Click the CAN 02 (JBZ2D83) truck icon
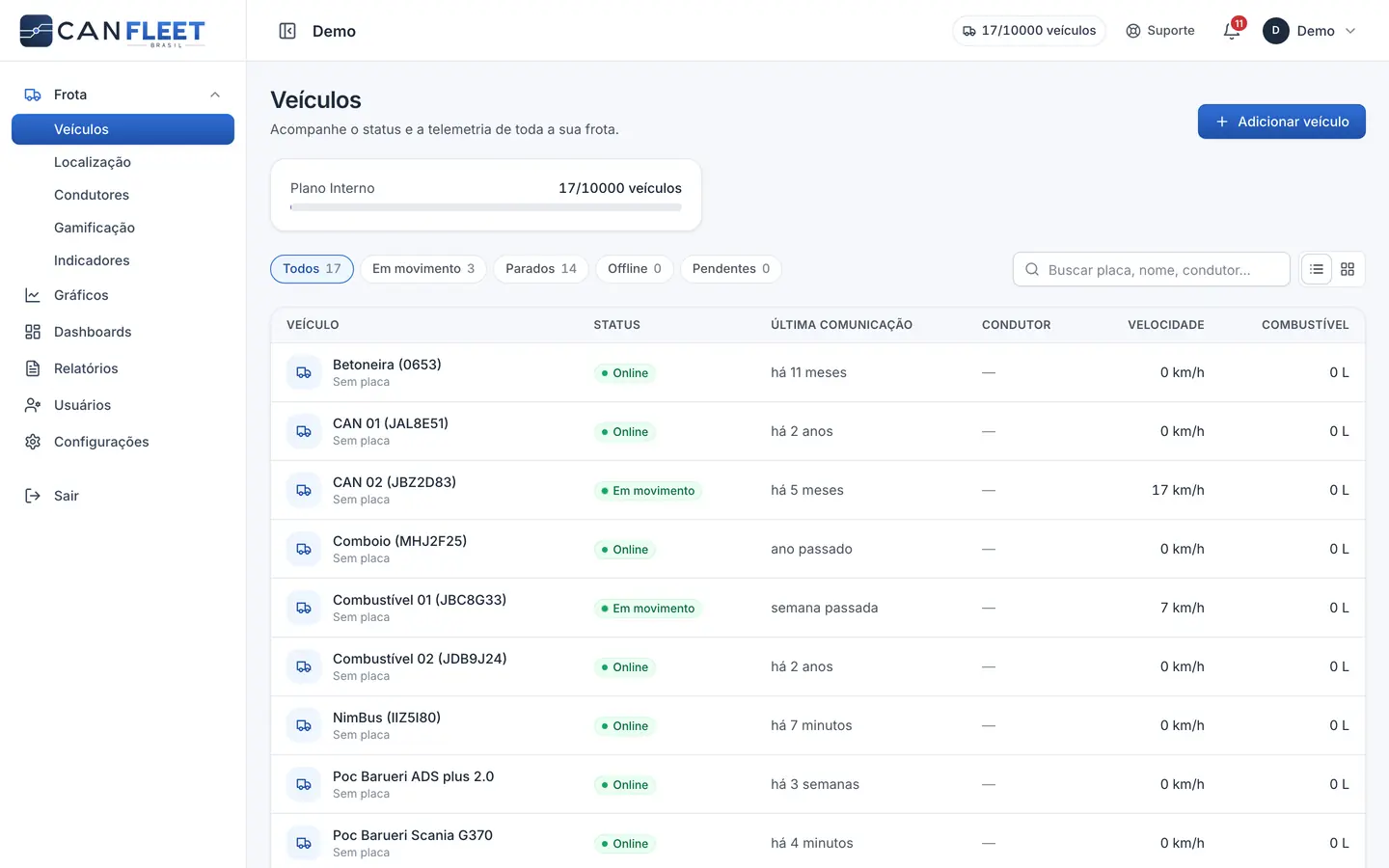The width and height of the screenshot is (1389, 868). [x=304, y=490]
